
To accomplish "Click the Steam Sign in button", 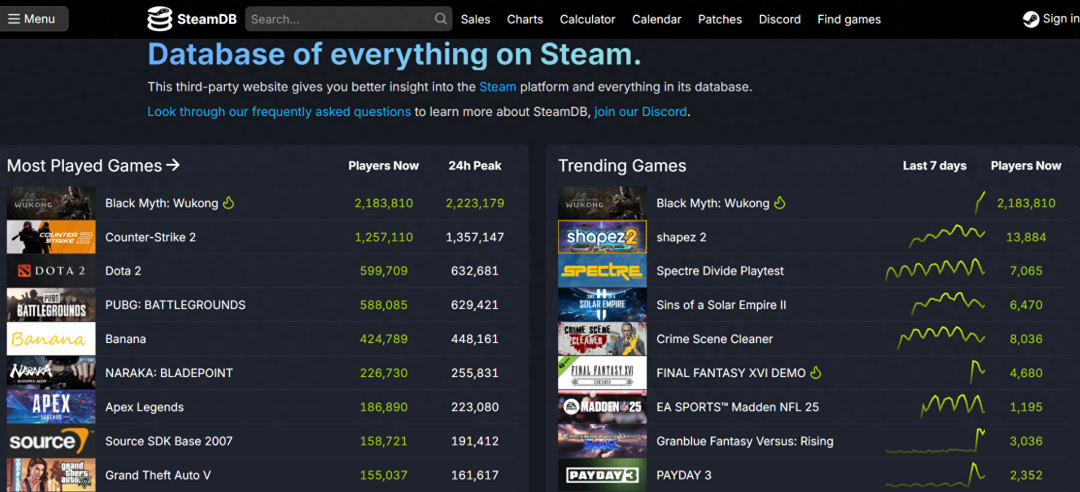I will (x=1050, y=19).
